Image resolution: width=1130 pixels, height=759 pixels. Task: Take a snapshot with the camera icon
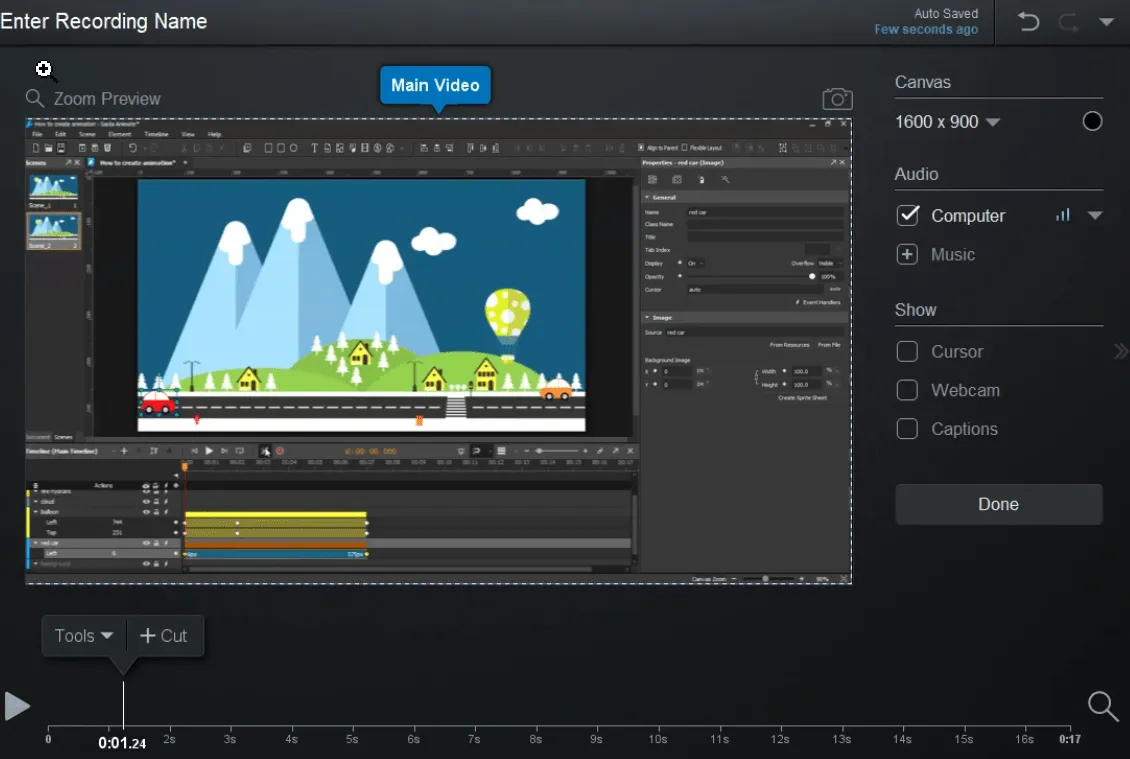[837, 99]
